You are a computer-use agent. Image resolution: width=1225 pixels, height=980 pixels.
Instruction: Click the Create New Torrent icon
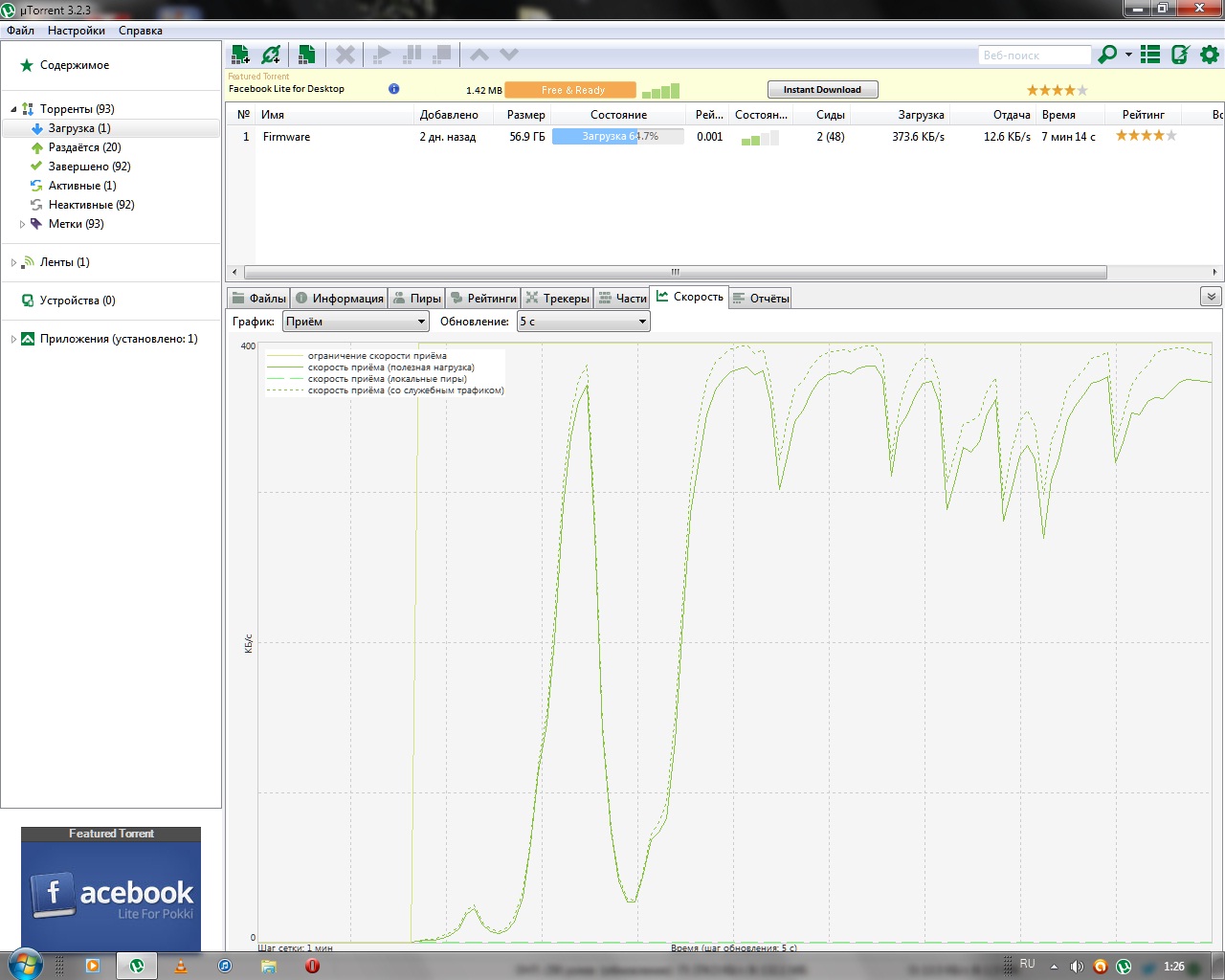306,55
